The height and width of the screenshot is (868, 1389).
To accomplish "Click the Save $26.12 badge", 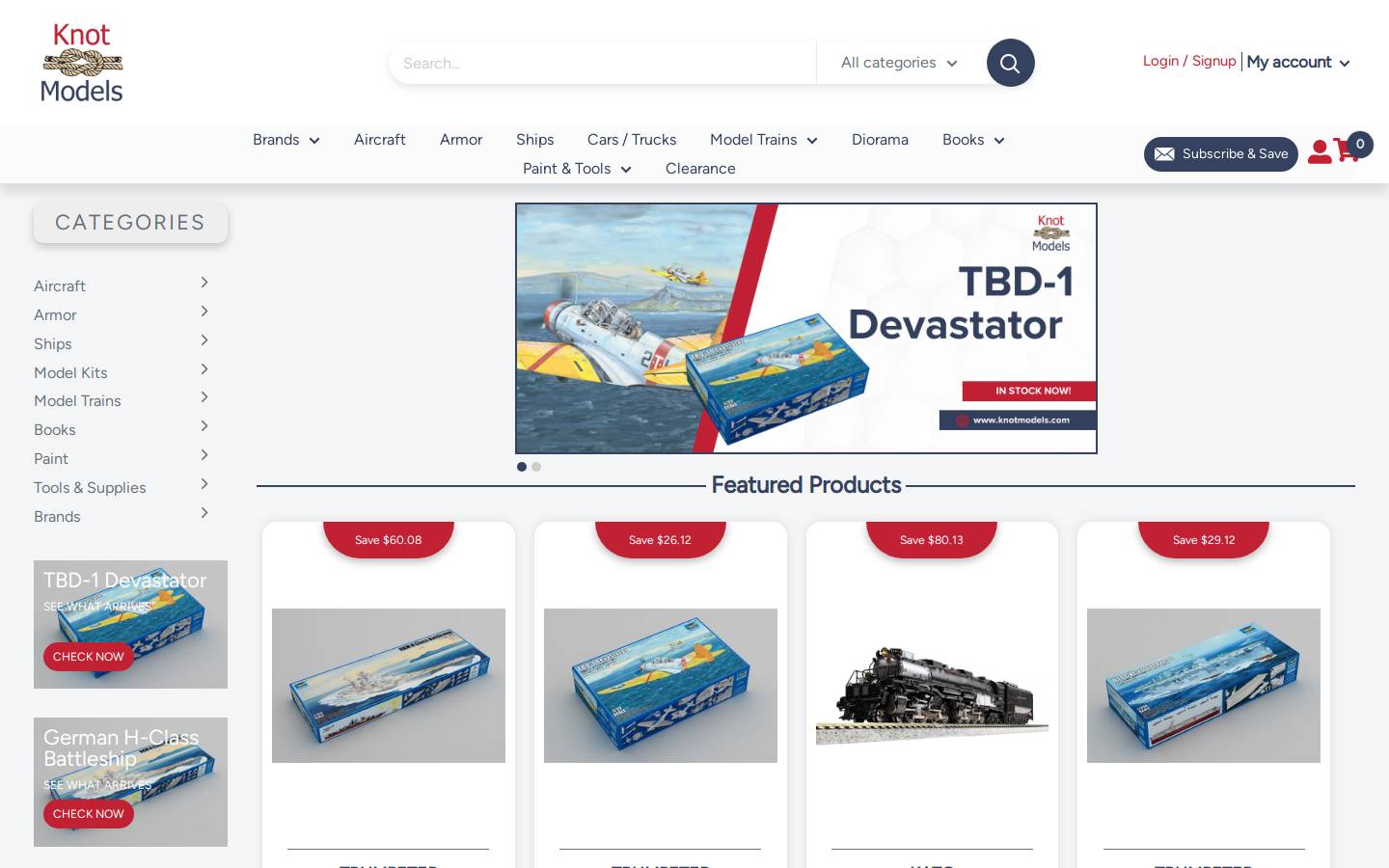I will point(661,539).
